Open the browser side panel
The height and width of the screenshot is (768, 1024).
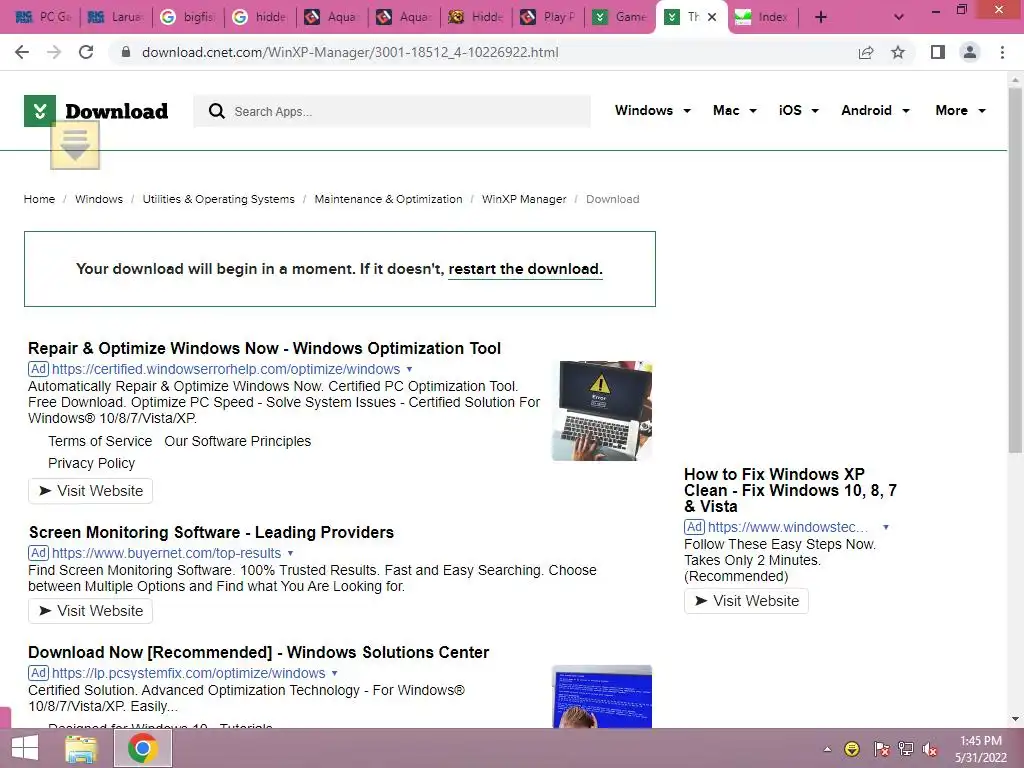point(938,52)
